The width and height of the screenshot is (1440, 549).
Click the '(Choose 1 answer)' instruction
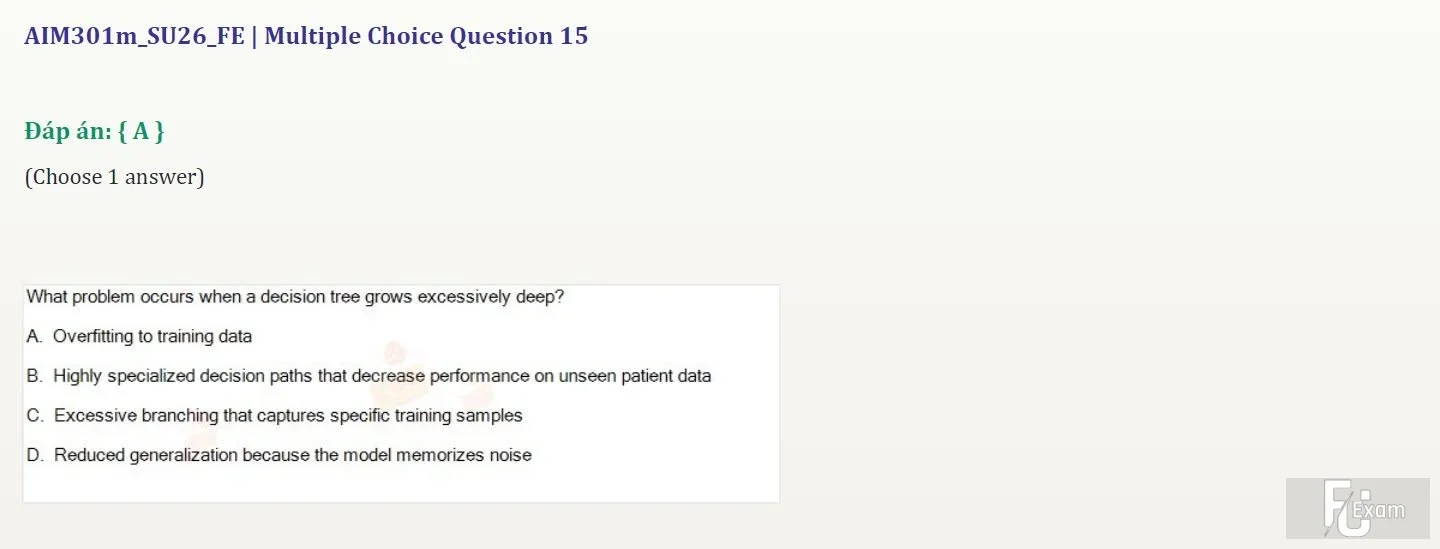pyautogui.click(x=114, y=178)
